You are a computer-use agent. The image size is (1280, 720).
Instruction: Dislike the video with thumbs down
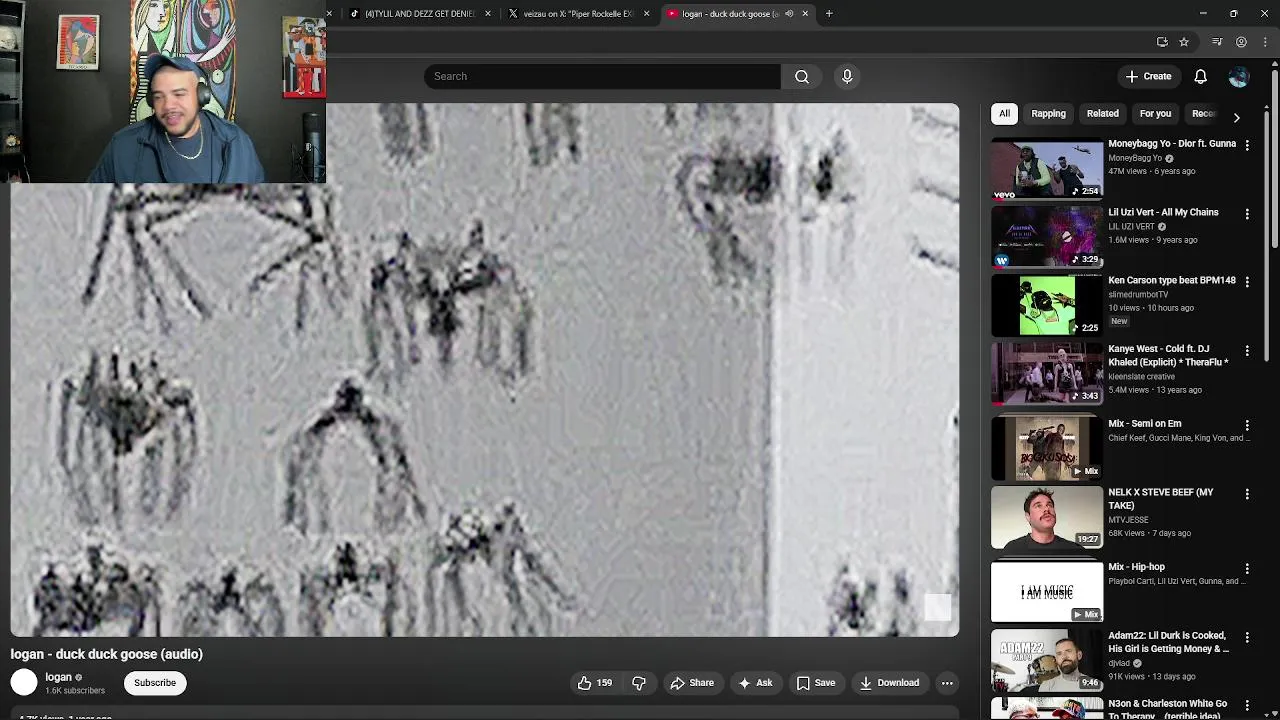639,683
